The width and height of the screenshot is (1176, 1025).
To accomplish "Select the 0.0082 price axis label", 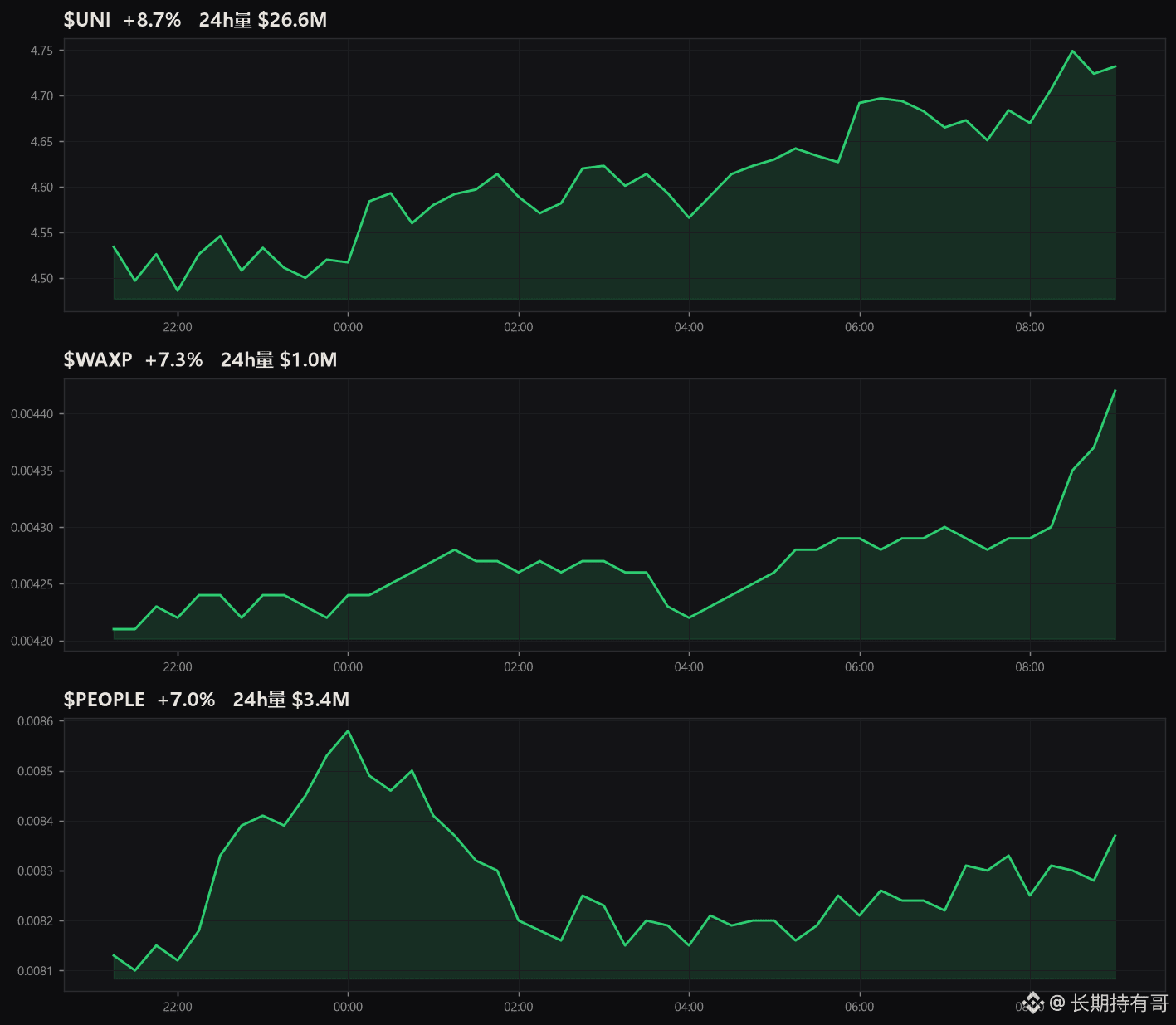I will [x=36, y=921].
